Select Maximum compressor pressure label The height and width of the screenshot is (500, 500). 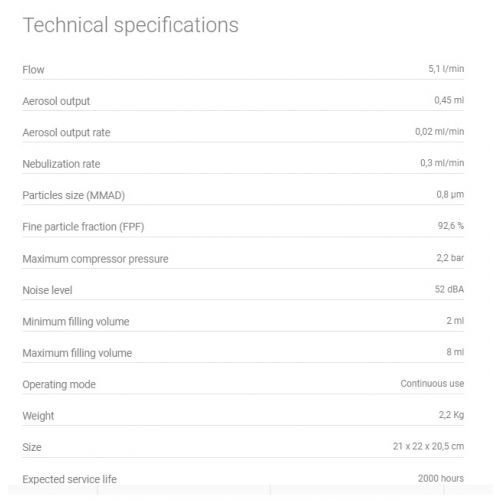pyautogui.click(x=95, y=259)
